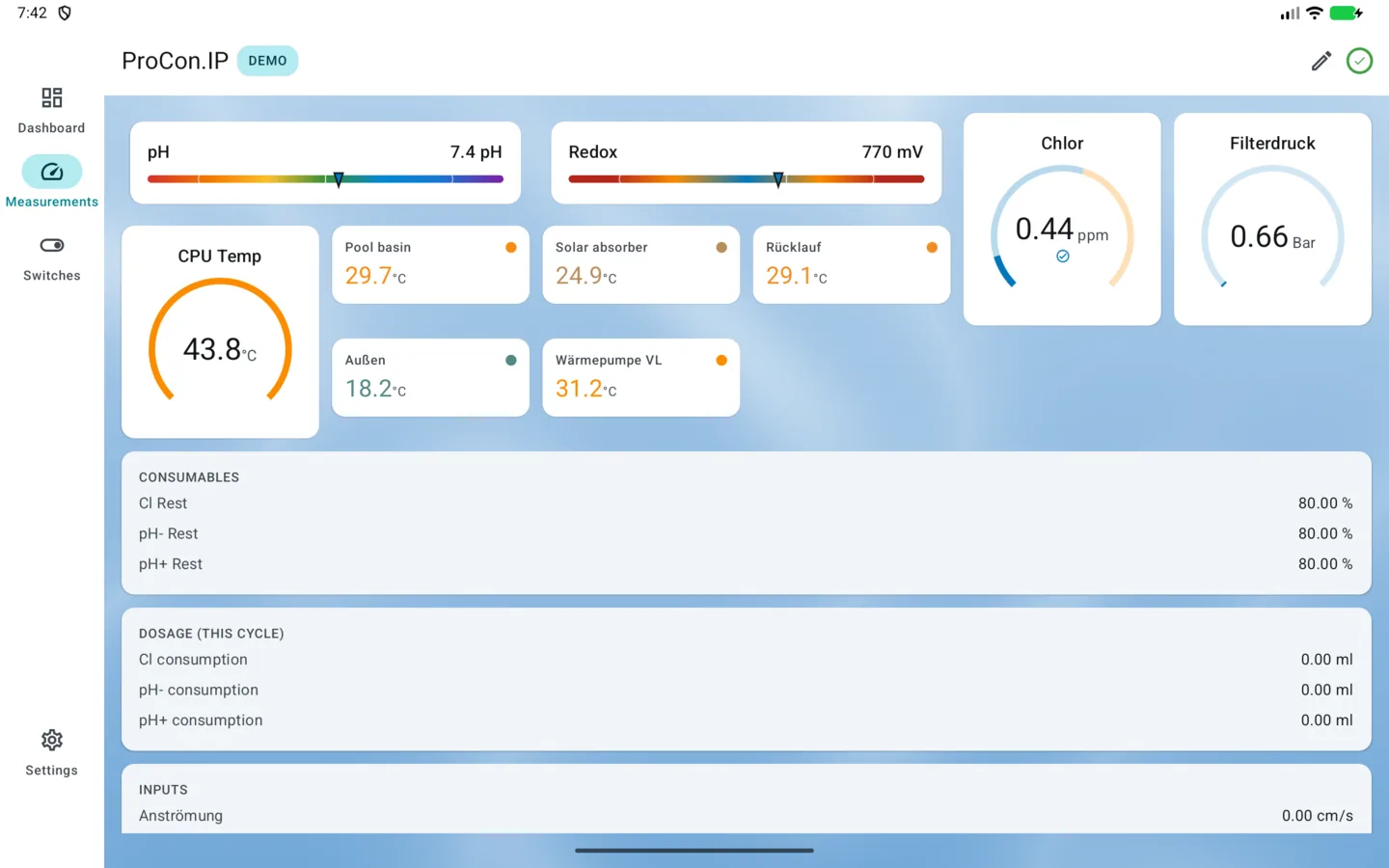1389x868 pixels.
Task: Click the INPUTS section header
Action: pos(163,790)
